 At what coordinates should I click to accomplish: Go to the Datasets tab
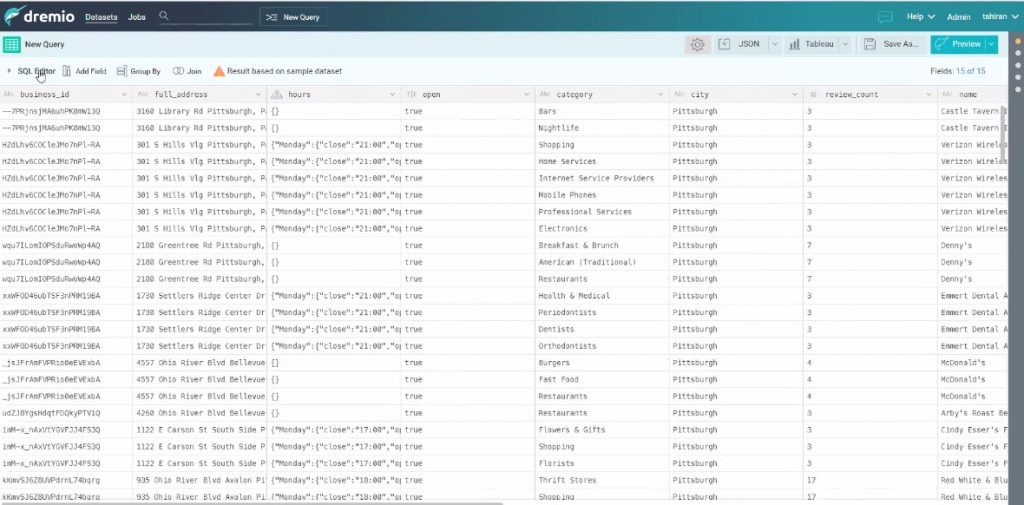100,17
